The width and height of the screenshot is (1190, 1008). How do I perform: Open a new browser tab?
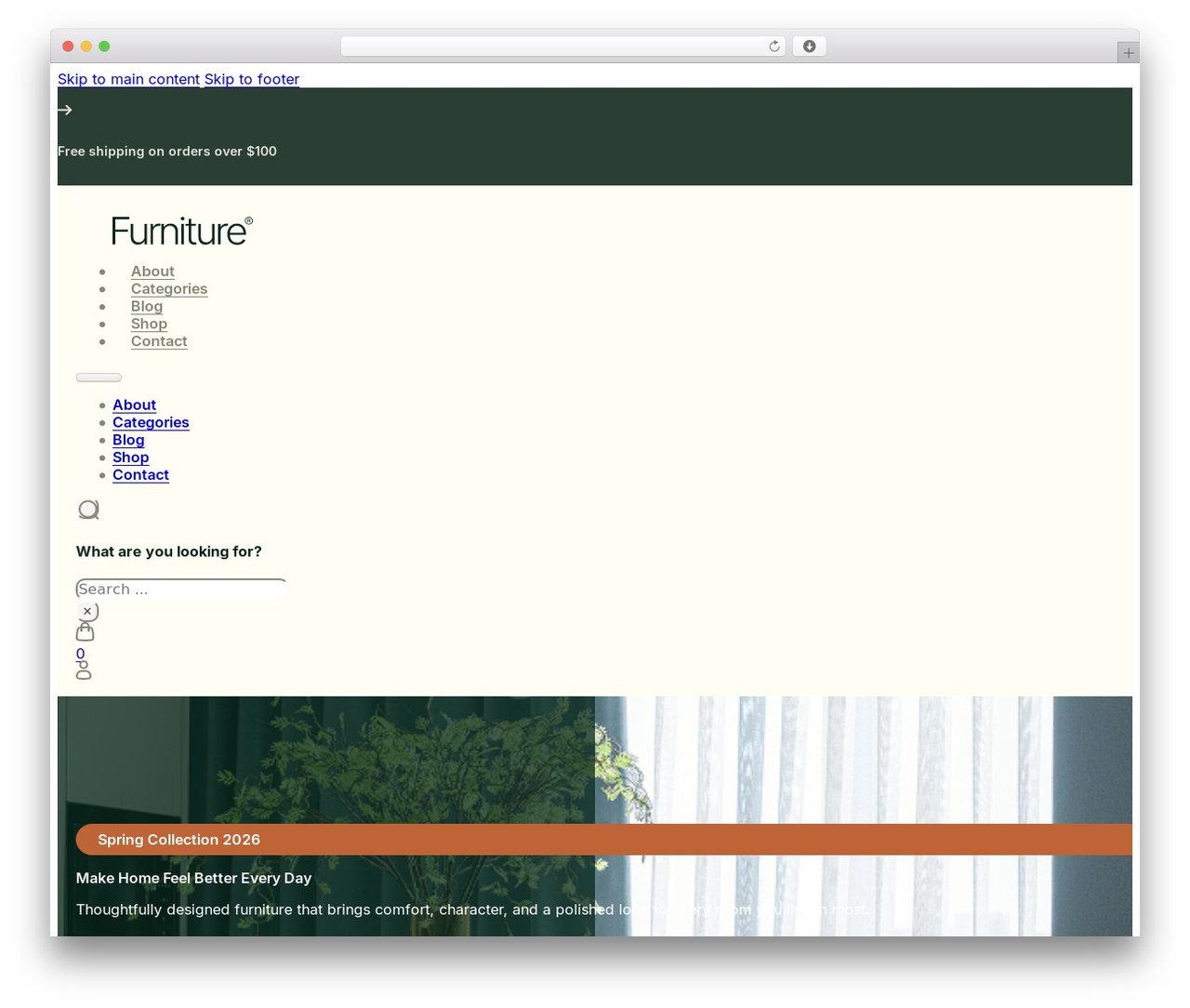pos(1128,53)
